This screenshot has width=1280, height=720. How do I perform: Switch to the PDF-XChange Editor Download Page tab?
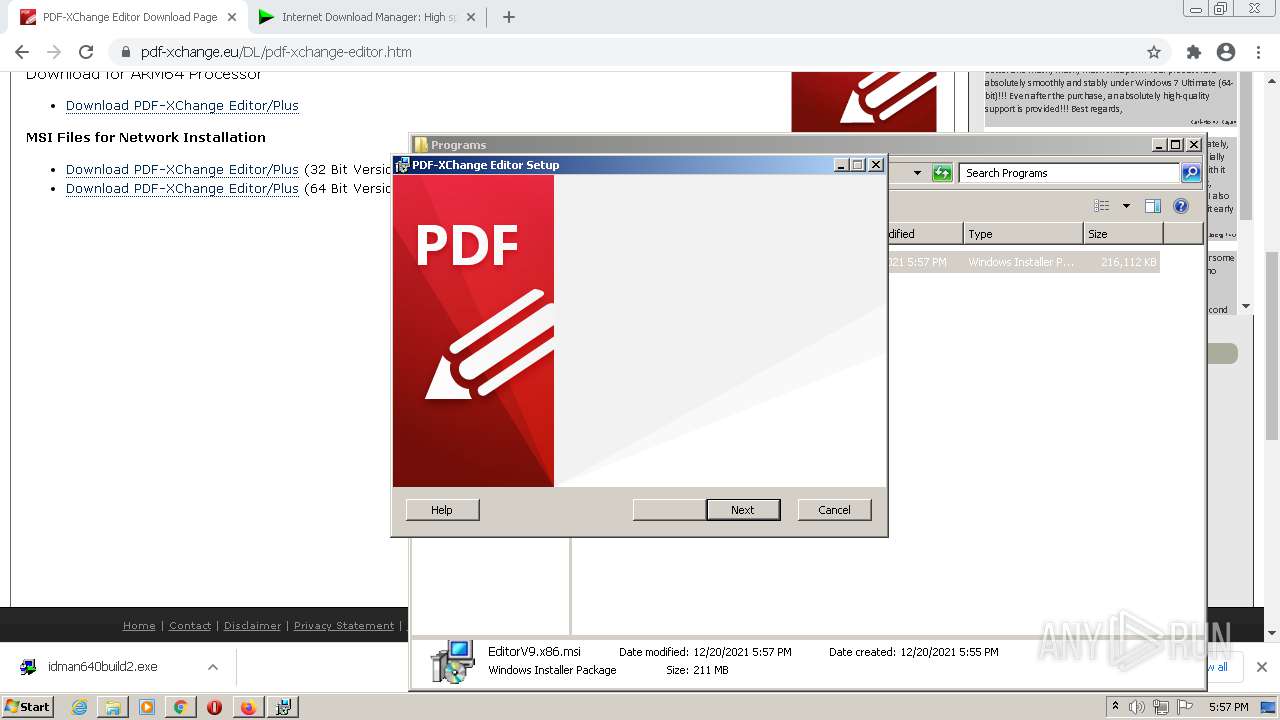click(x=129, y=17)
